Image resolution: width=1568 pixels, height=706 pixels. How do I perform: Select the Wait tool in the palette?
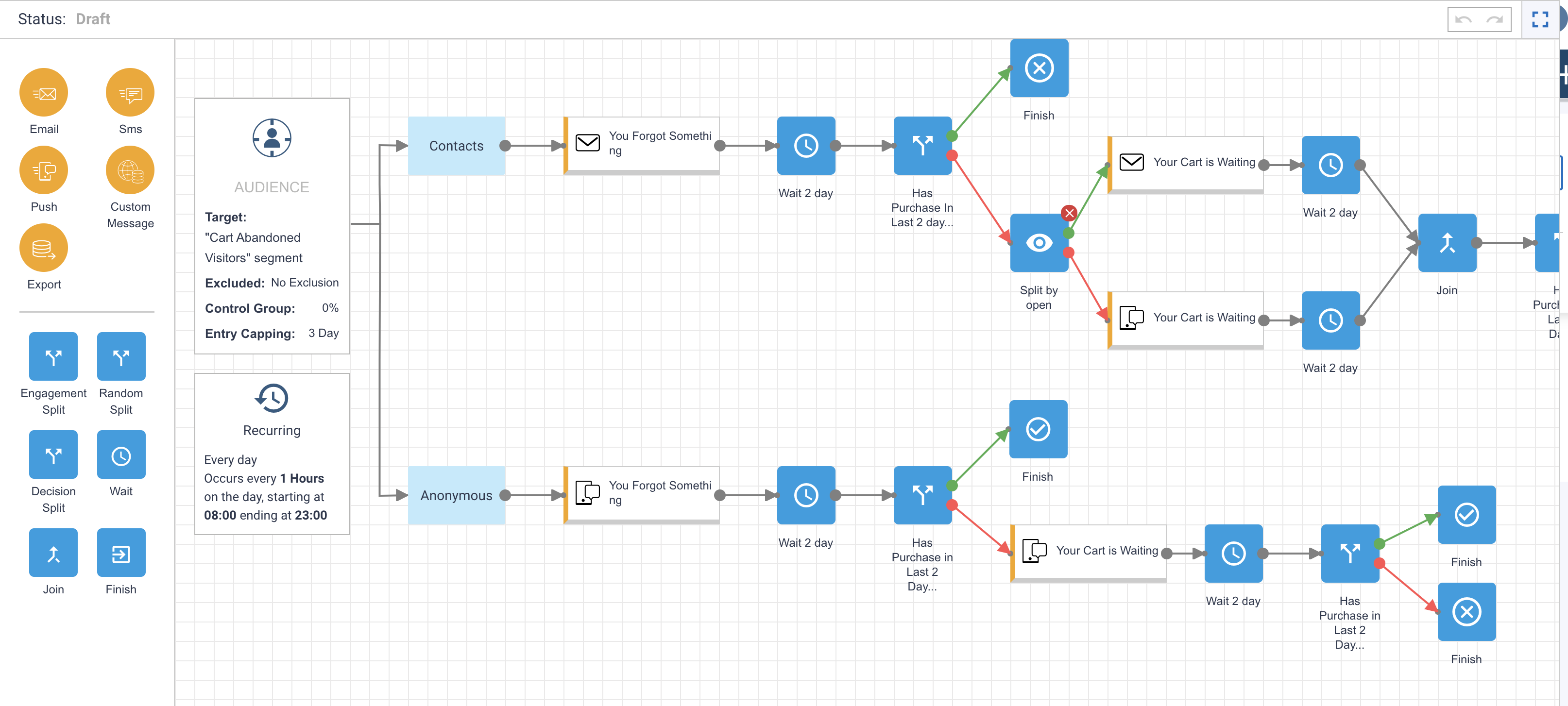point(121,454)
